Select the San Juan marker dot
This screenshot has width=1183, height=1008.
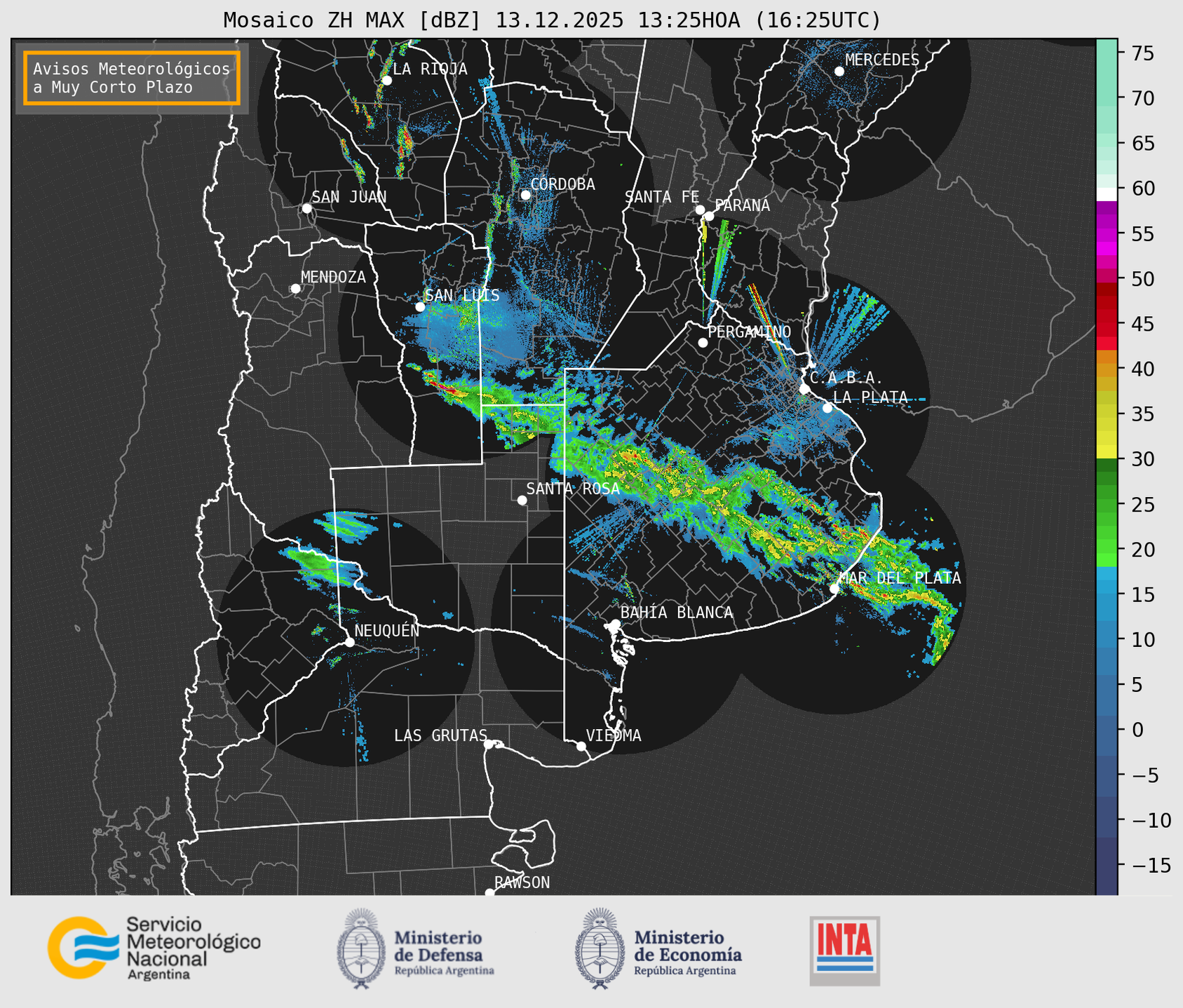coord(306,208)
